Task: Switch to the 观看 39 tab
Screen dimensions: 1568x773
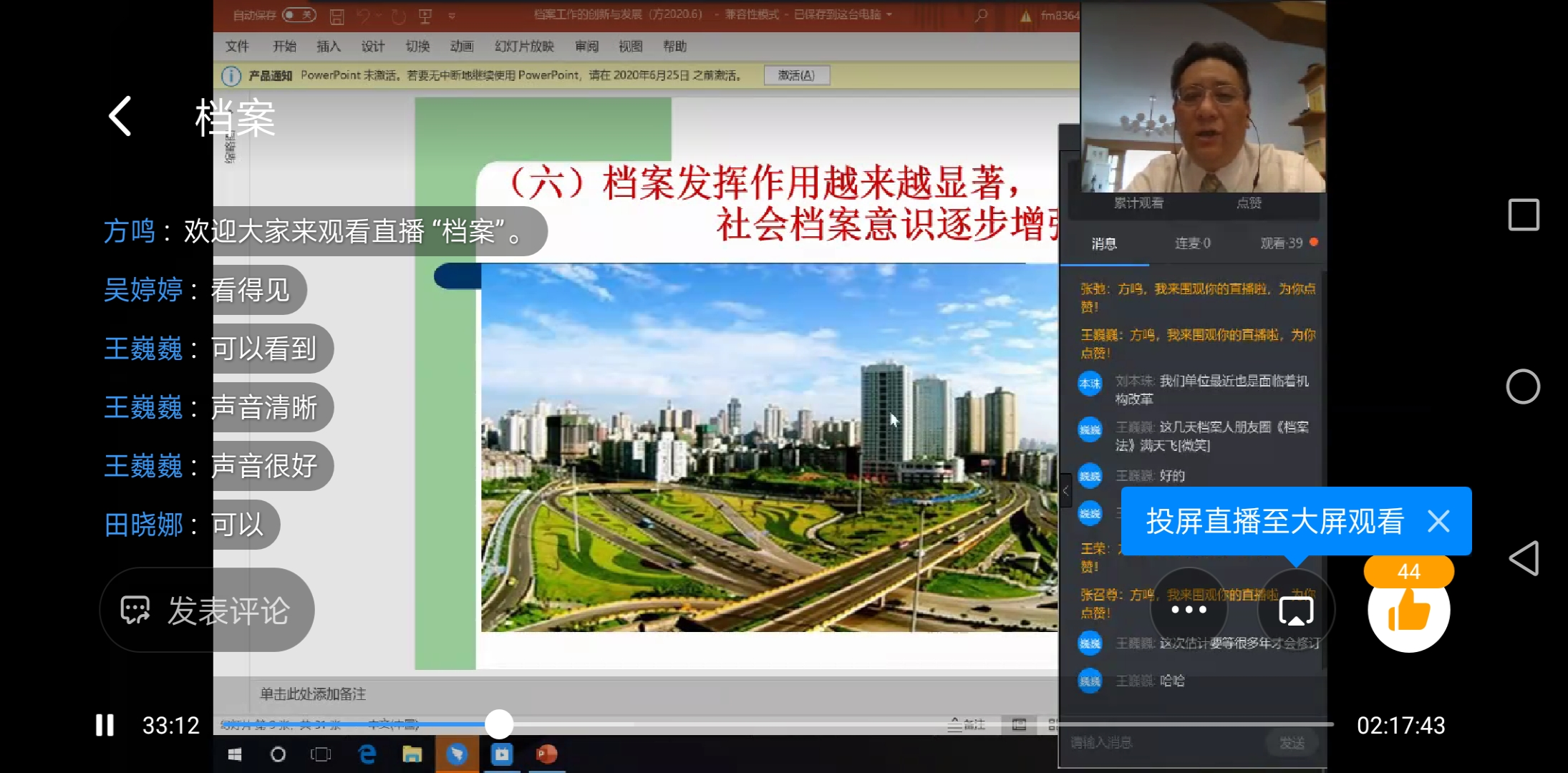Action: [1282, 243]
